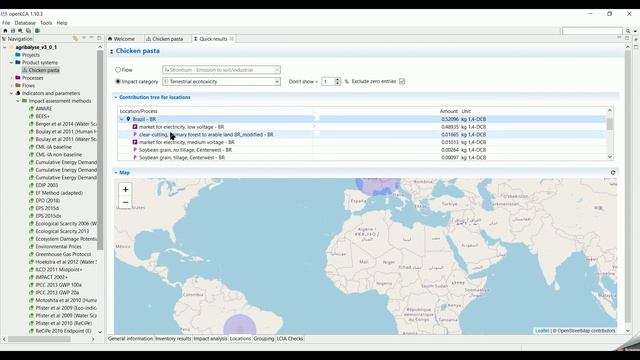Close the Quick results tab

231,39
